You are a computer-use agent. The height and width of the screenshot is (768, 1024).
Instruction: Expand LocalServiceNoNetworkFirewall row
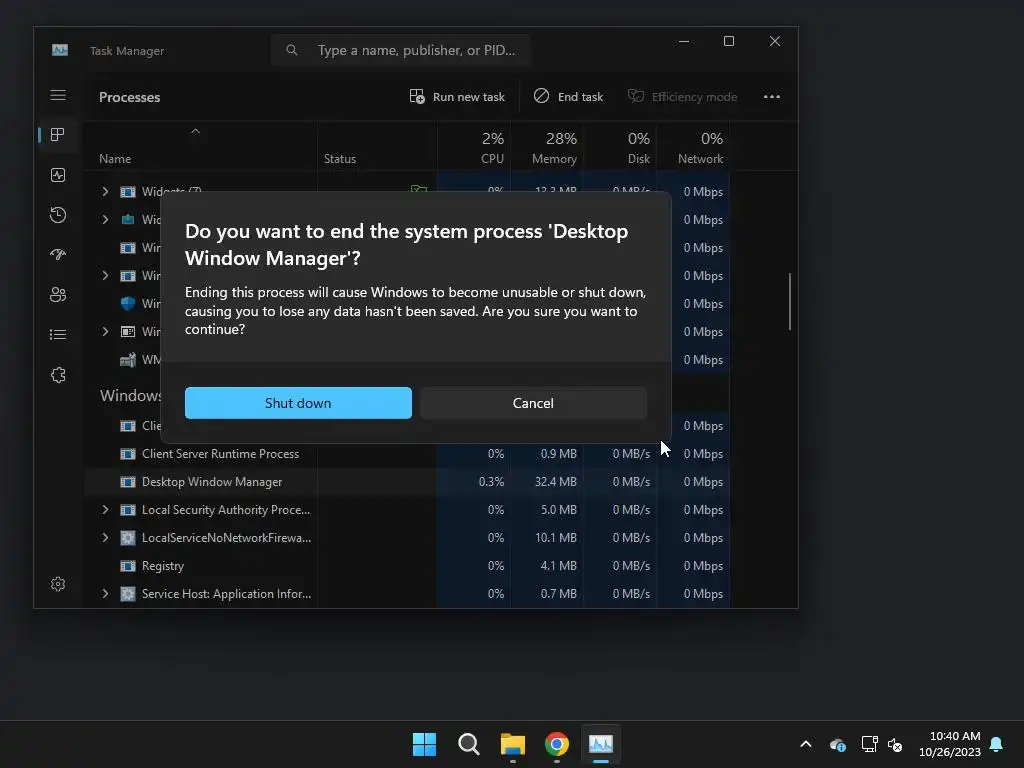(x=105, y=537)
